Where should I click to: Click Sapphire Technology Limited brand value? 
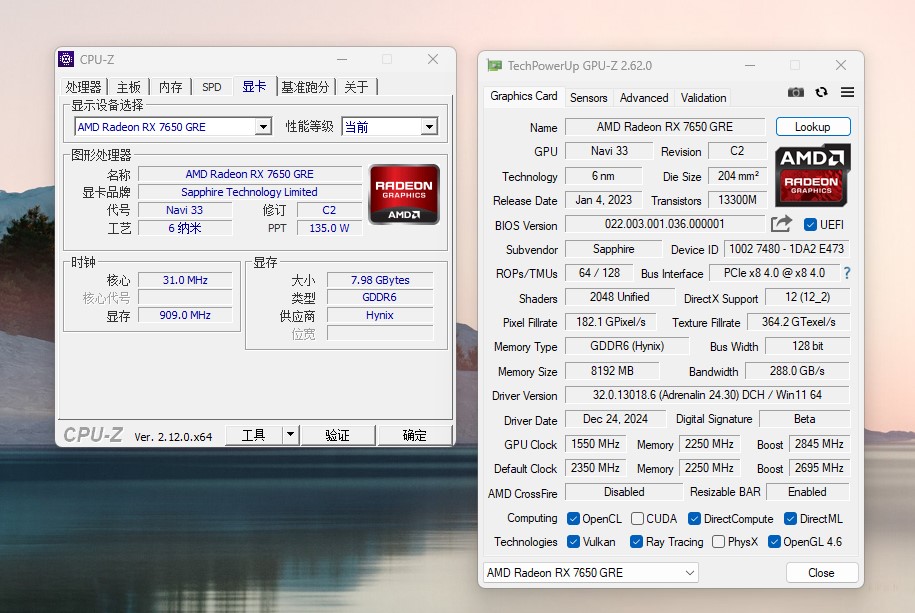click(x=249, y=192)
